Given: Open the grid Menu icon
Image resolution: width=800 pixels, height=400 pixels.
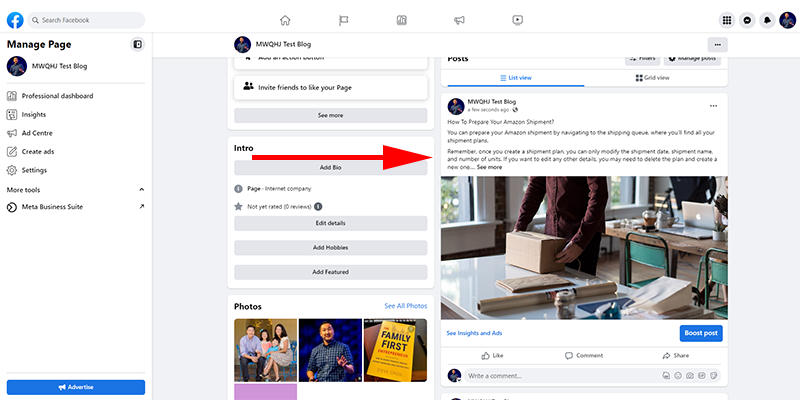Looking at the screenshot, I should click(x=727, y=20).
